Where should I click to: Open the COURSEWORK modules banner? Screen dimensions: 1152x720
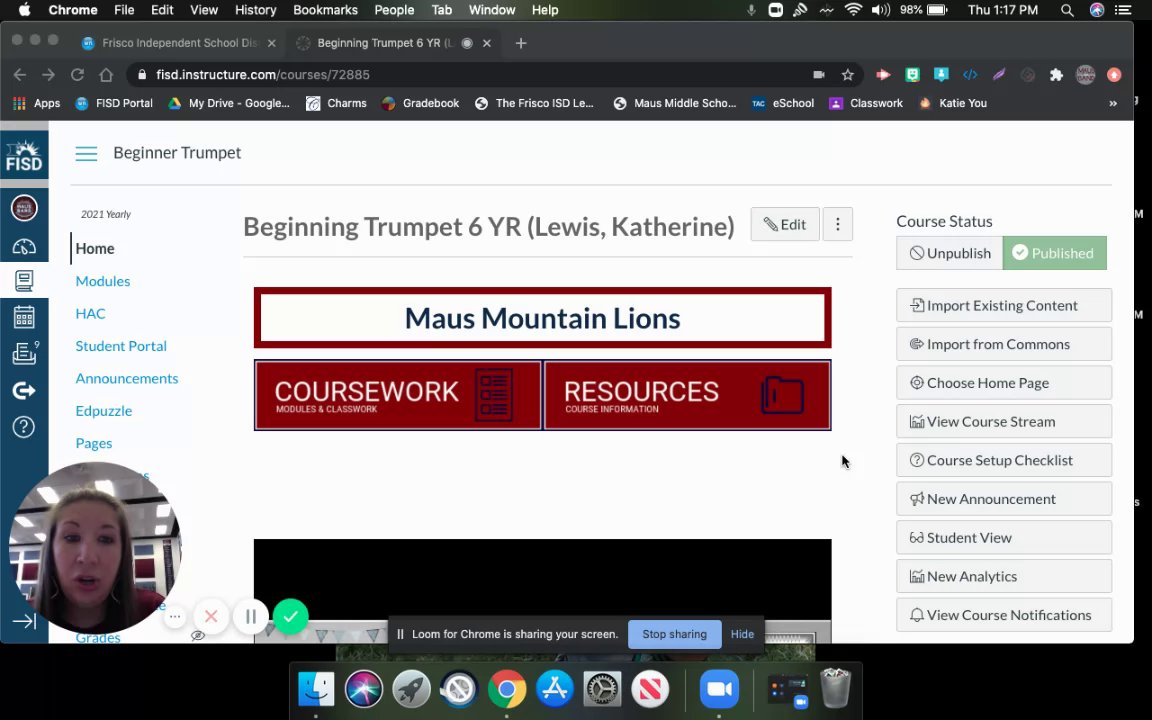coord(397,395)
